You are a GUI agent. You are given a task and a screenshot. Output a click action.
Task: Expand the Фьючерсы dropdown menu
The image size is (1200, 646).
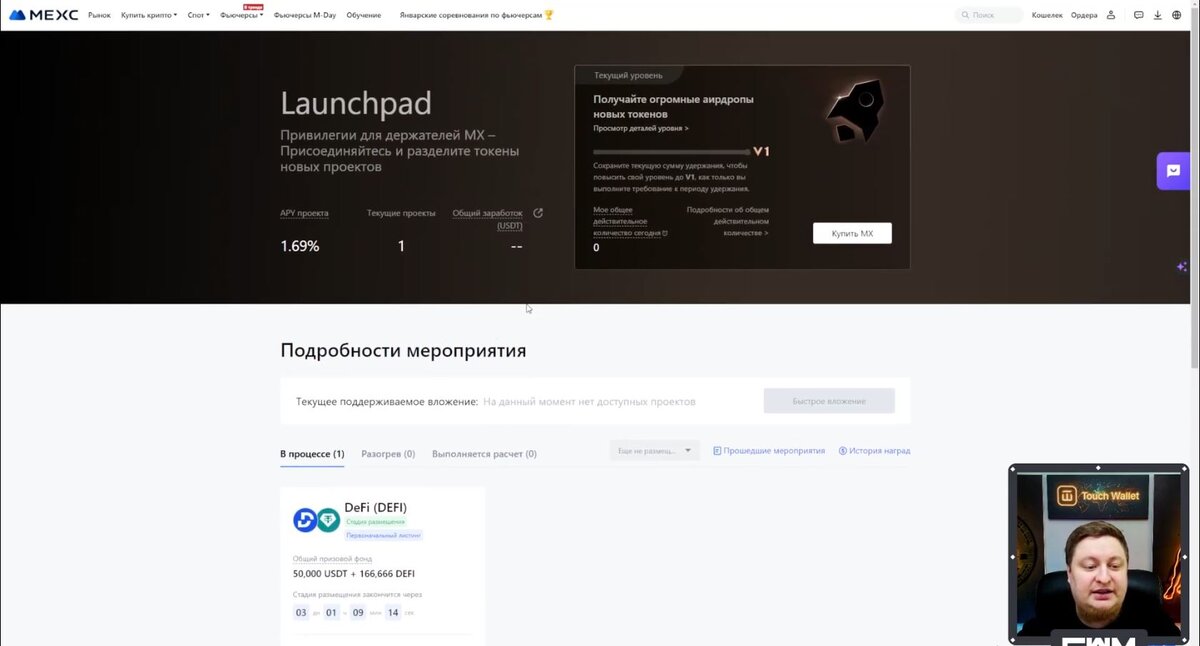[241, 15]
